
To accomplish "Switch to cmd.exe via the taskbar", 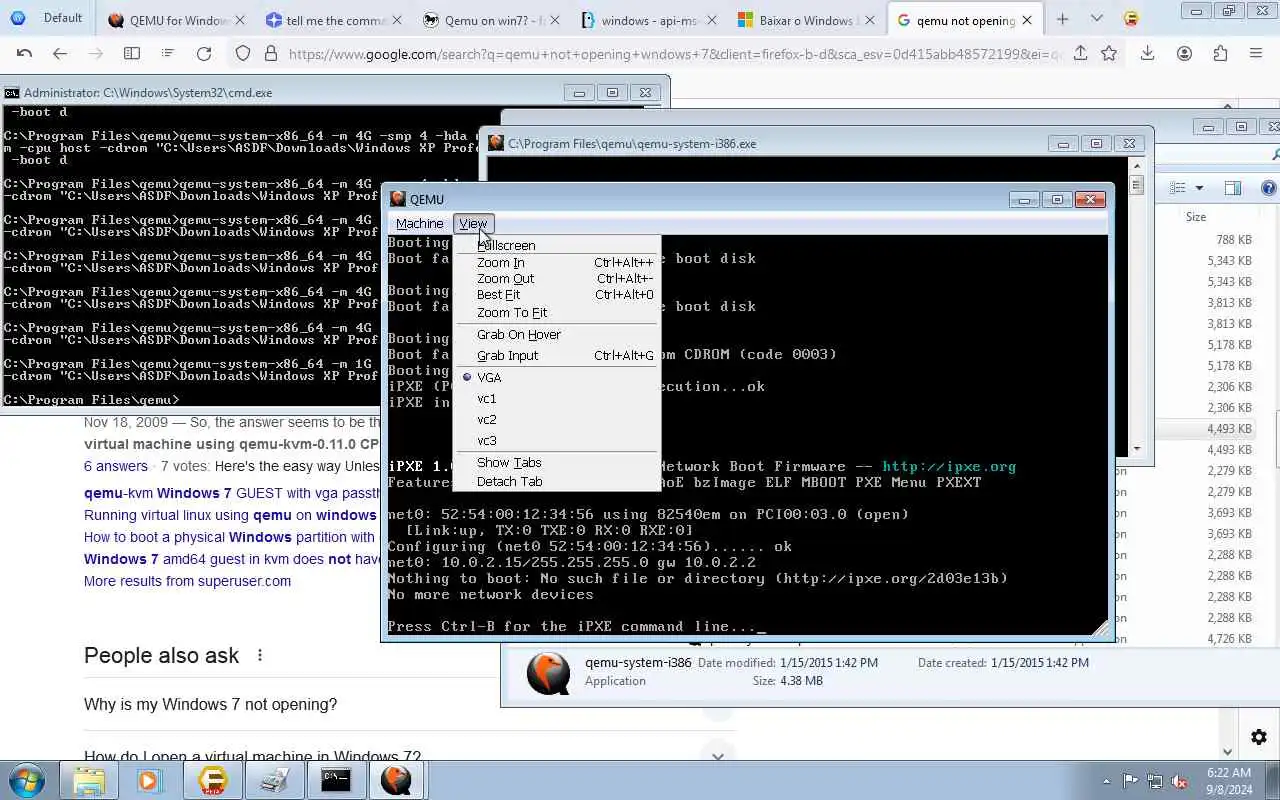I will [336, 780].
